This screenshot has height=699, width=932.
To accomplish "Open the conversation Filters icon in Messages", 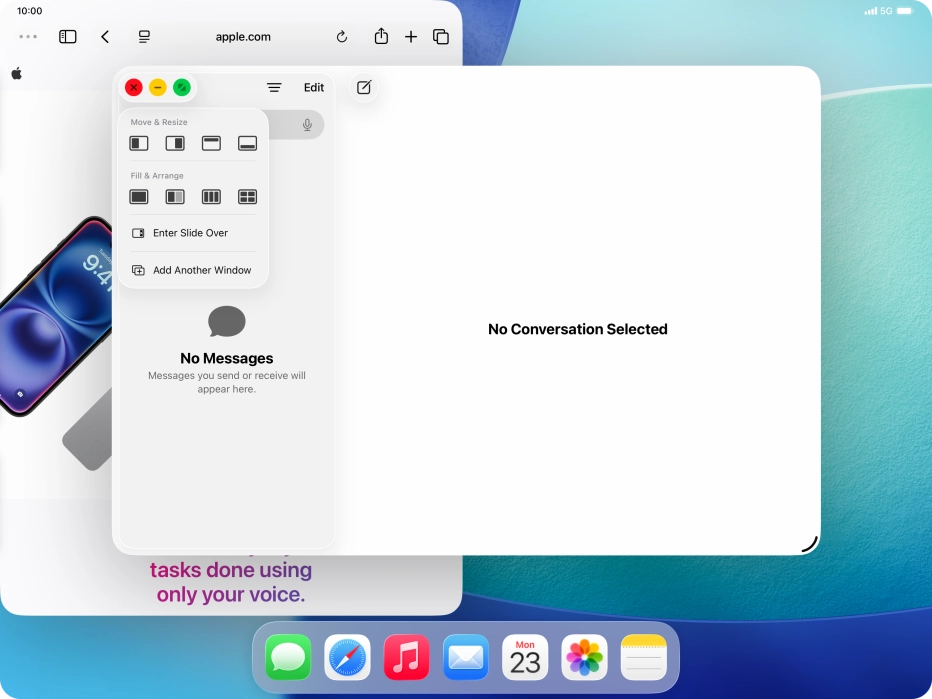I will [274, 87].
